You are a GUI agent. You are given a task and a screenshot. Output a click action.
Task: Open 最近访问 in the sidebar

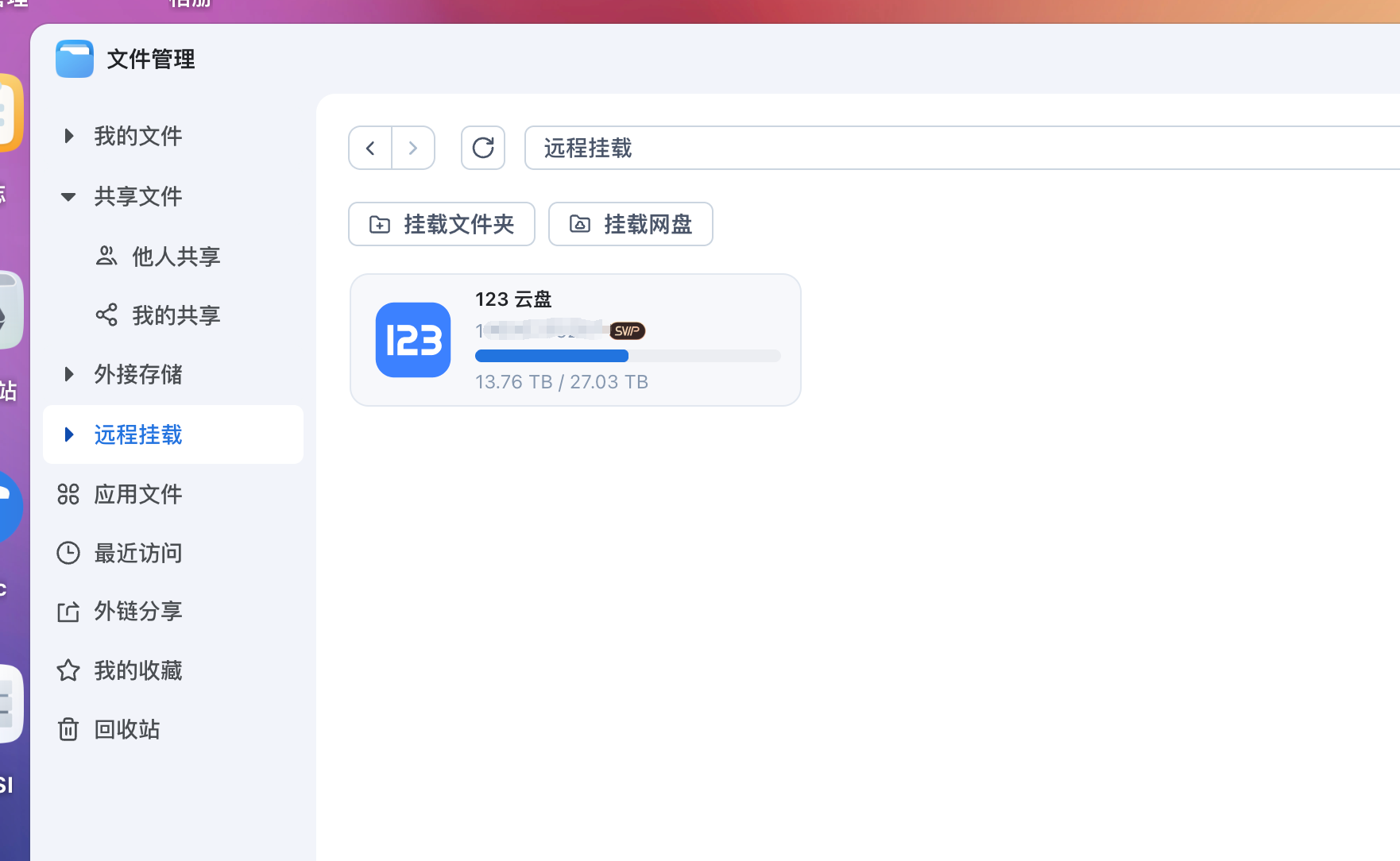[173, 553]
